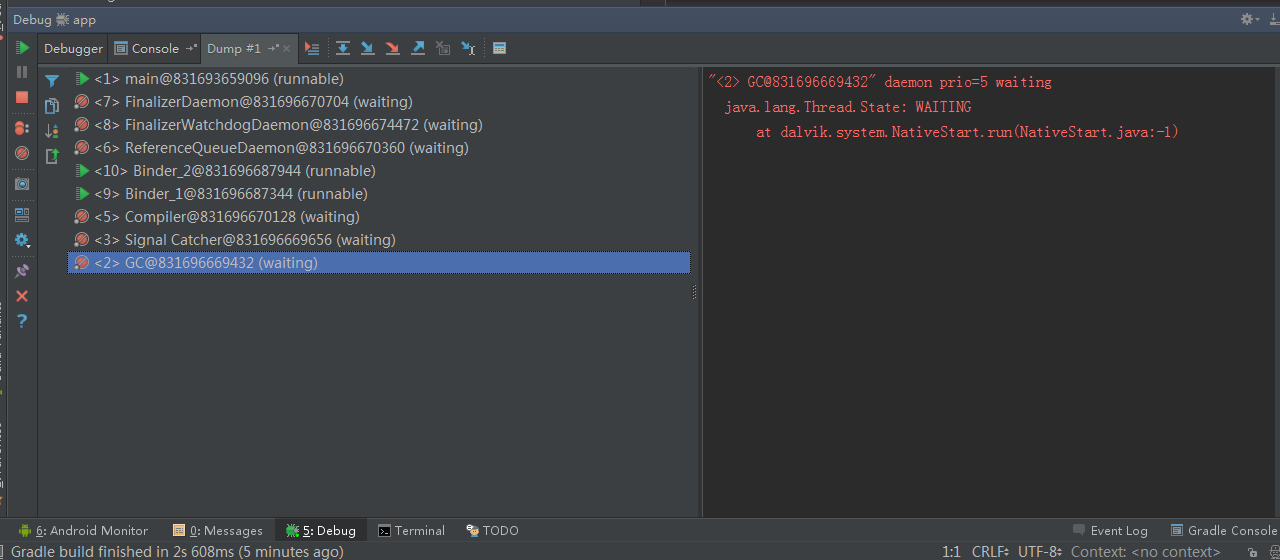Open the Terminal tool window

[x=411, y=531]
